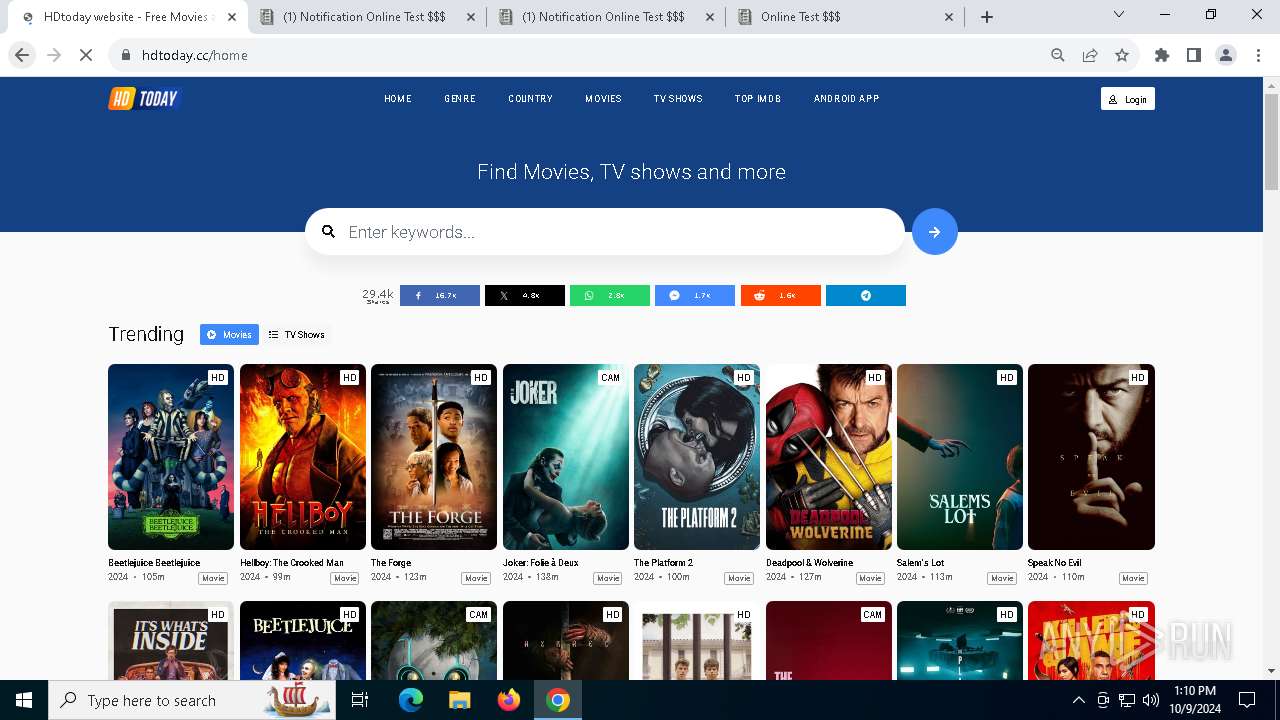The image size is (1280, 720).
Task: Open Chrome extensions puzzle icon
Action: pyautogui.click(x=1162, y=55)
